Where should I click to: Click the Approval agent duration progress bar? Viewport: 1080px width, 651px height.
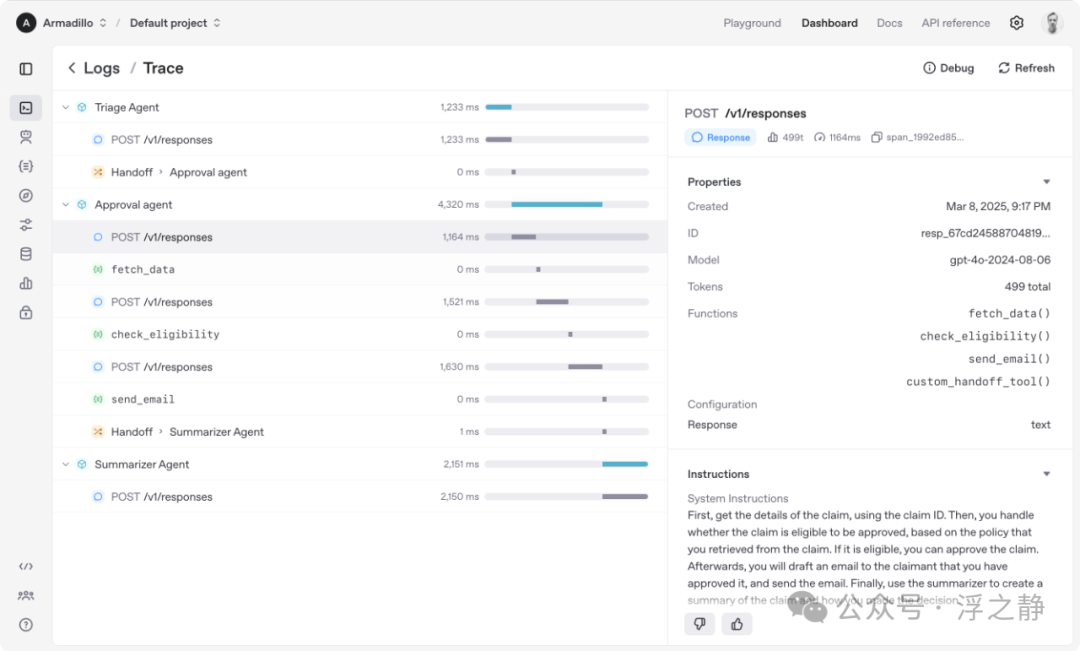[557, 204]
